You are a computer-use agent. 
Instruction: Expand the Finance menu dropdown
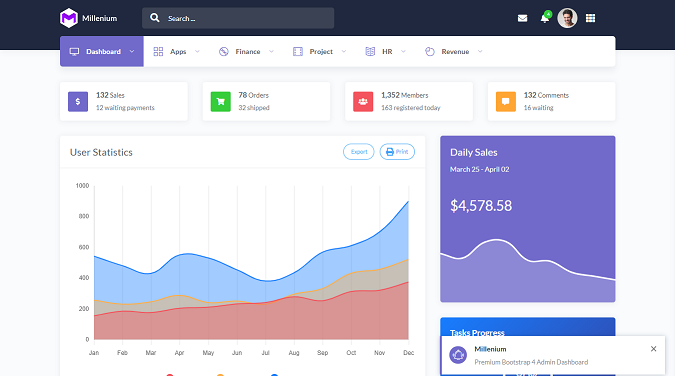tap(246, 51)
